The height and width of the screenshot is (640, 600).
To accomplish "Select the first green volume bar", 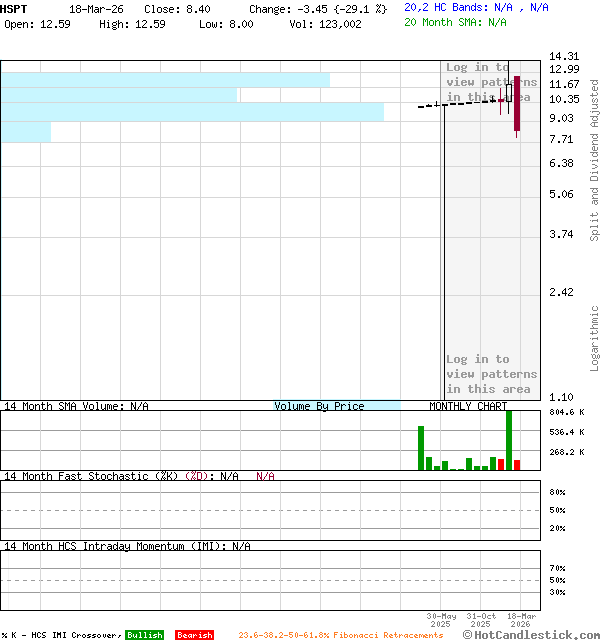I will [x=421, y=448].
